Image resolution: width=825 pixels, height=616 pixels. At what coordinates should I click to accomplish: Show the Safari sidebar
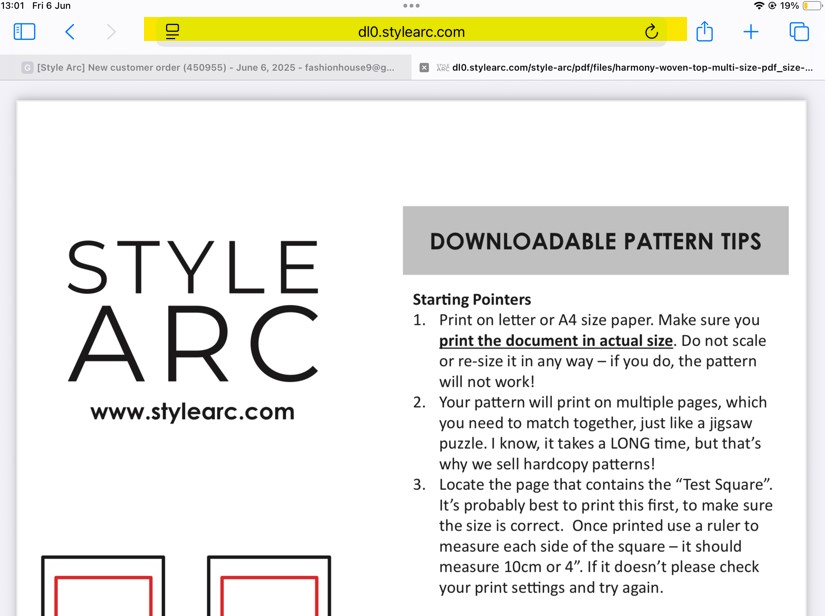pos(24,32)
